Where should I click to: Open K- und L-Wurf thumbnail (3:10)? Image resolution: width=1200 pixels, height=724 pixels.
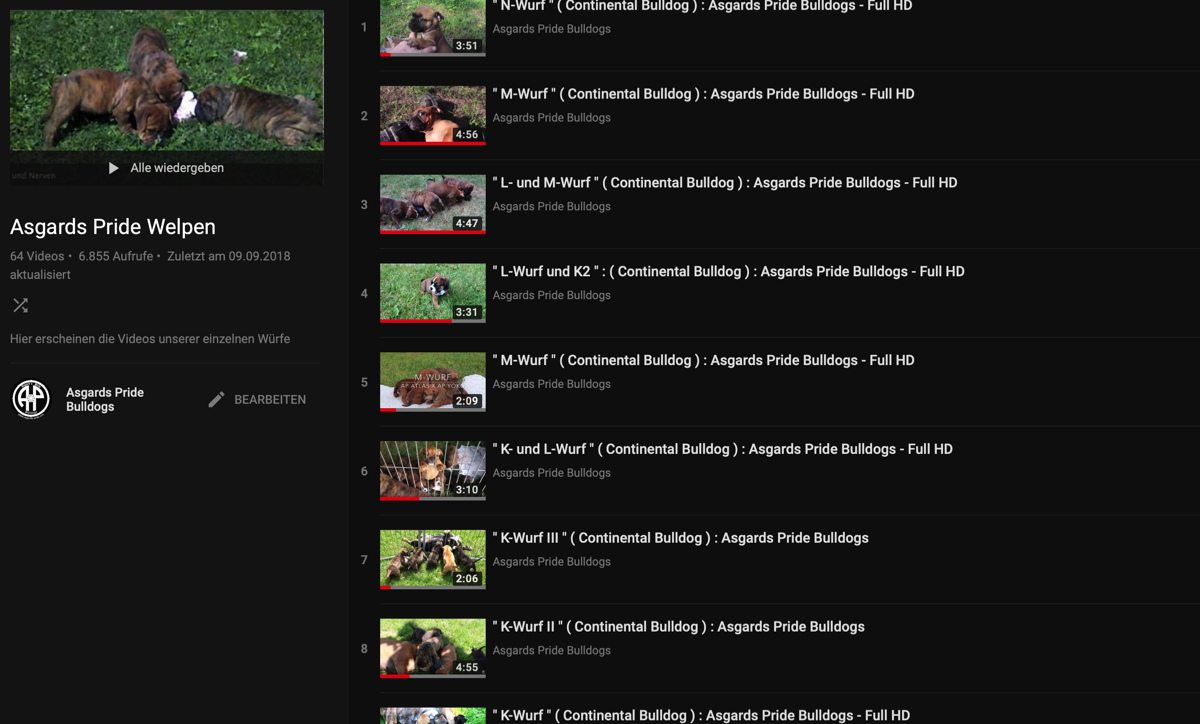point(433,471)
